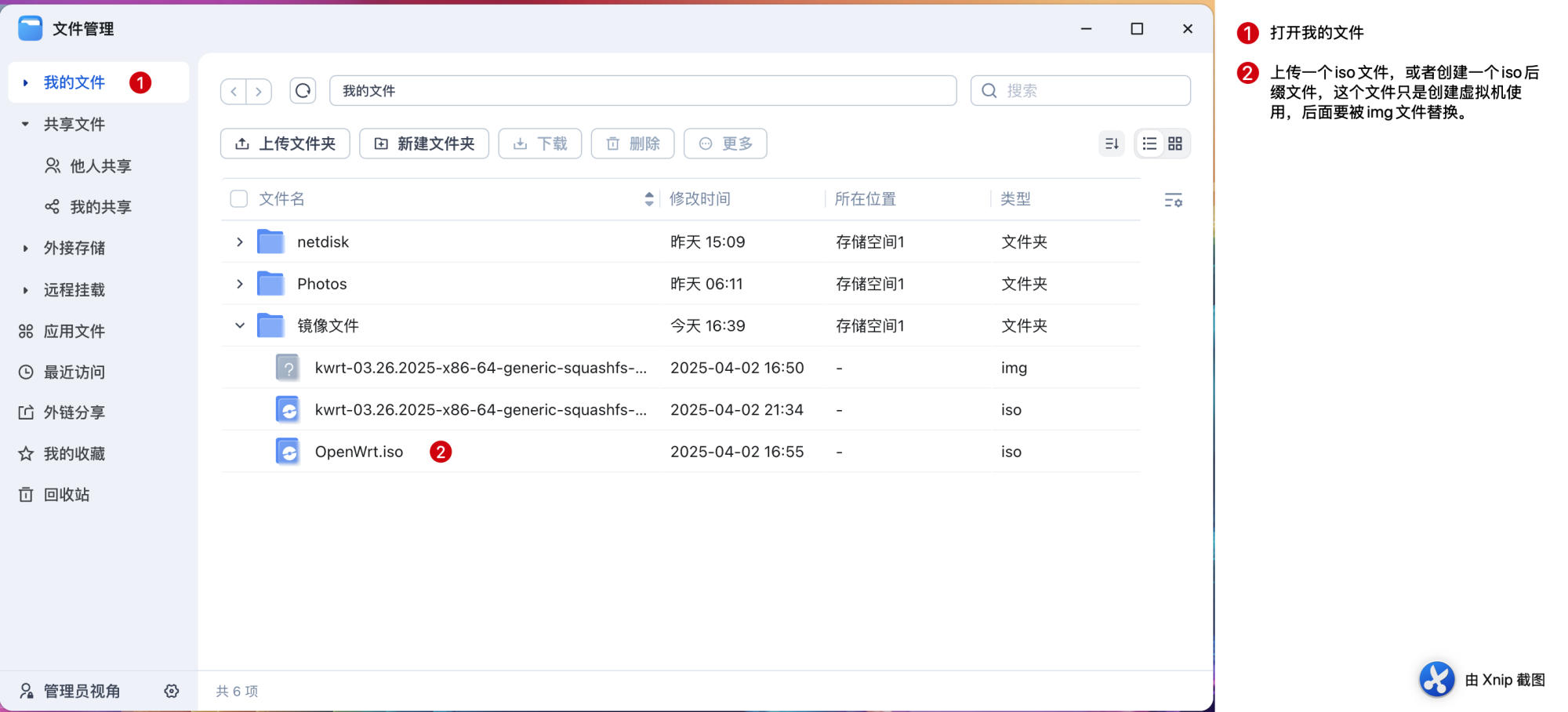Open settings gear next to 管理员视角

point(172,691)
